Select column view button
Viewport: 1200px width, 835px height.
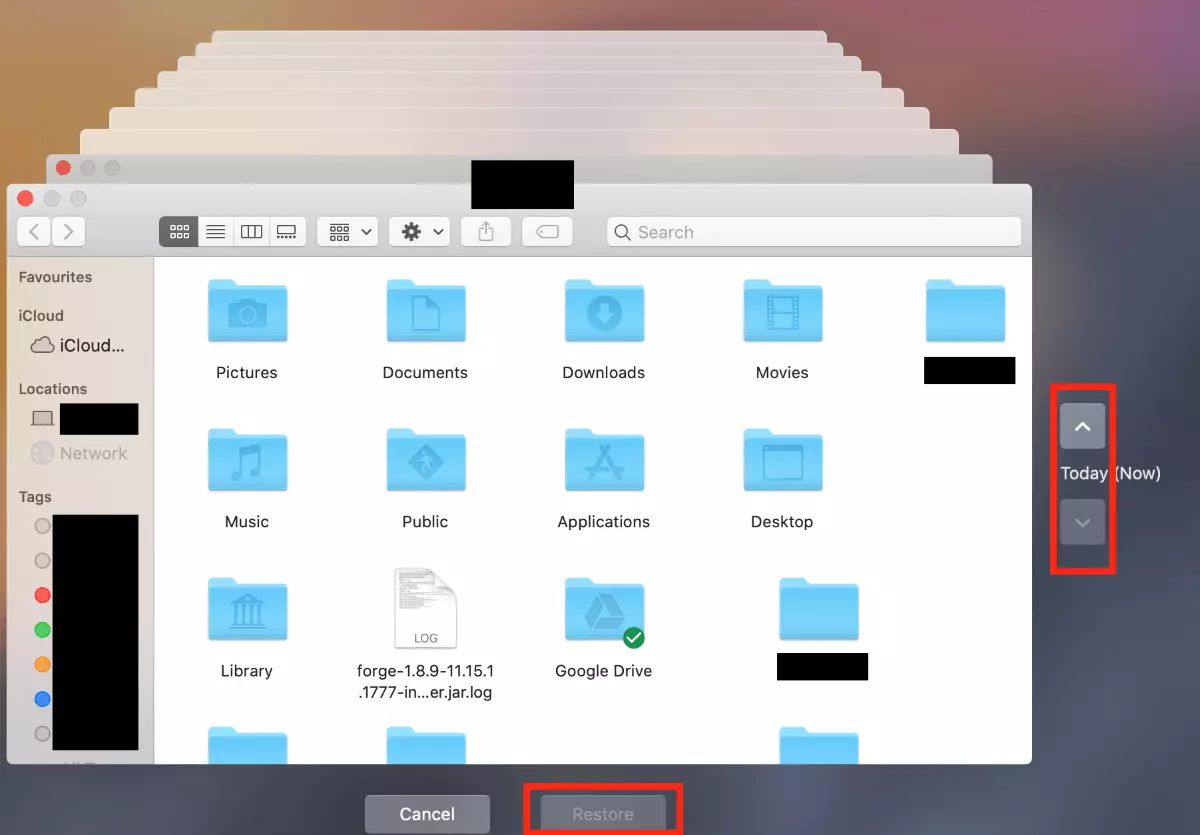point(251,232)
